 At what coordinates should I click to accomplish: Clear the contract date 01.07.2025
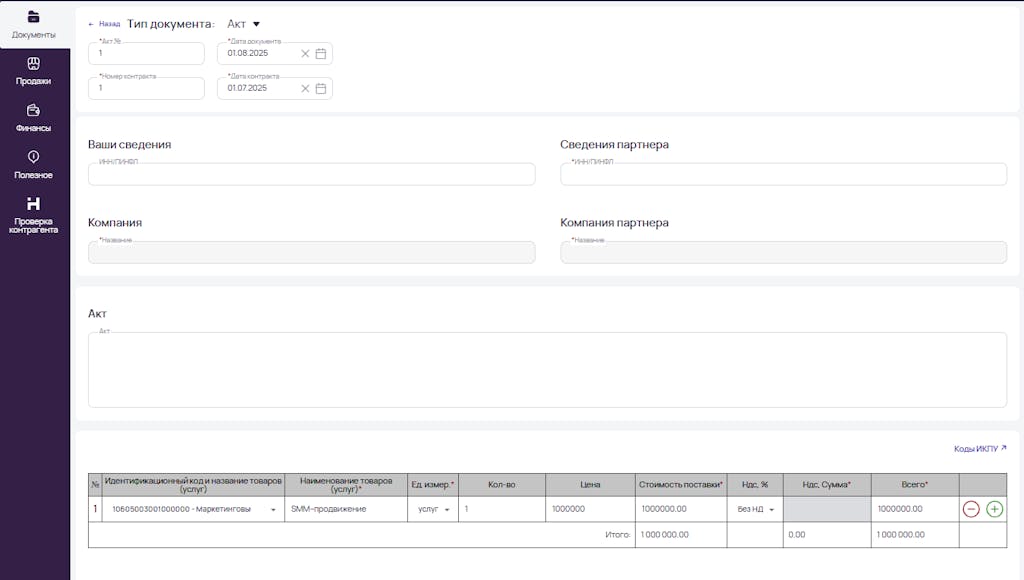(x=305, y=88)
